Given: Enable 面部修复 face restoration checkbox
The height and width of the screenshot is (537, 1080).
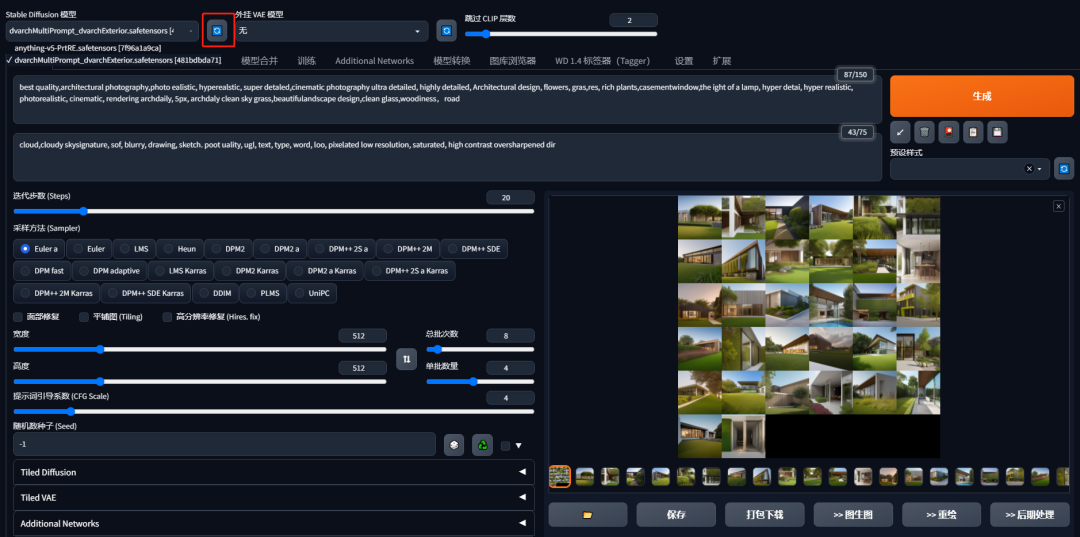Looking at the screenshot, I should click(18, 317).
